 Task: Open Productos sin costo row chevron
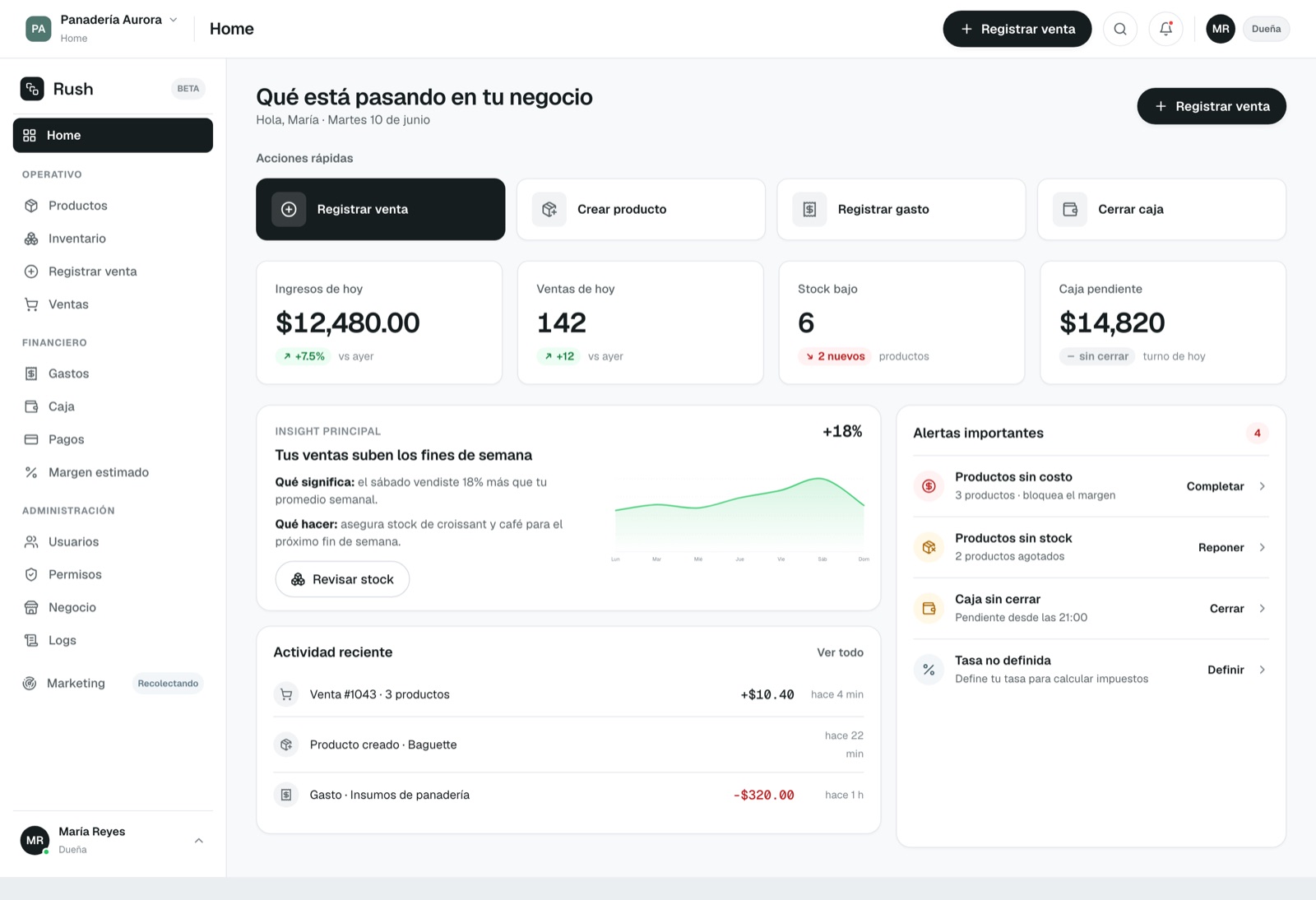[x=1262, y=486]
